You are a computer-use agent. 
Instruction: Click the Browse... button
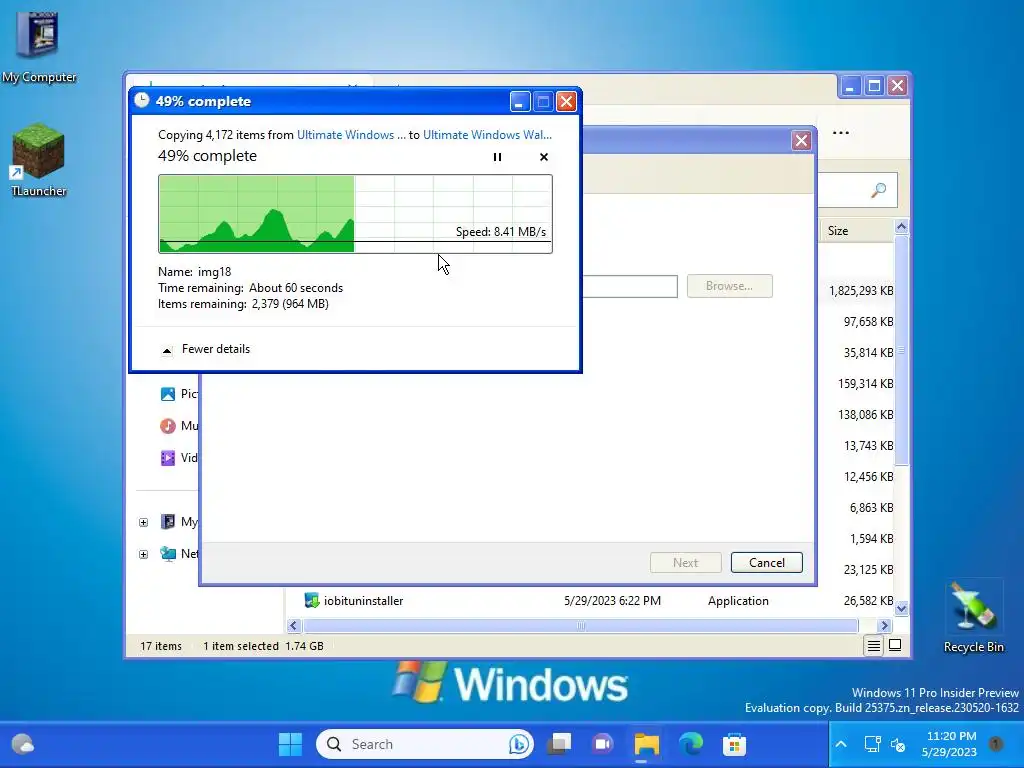729,286
